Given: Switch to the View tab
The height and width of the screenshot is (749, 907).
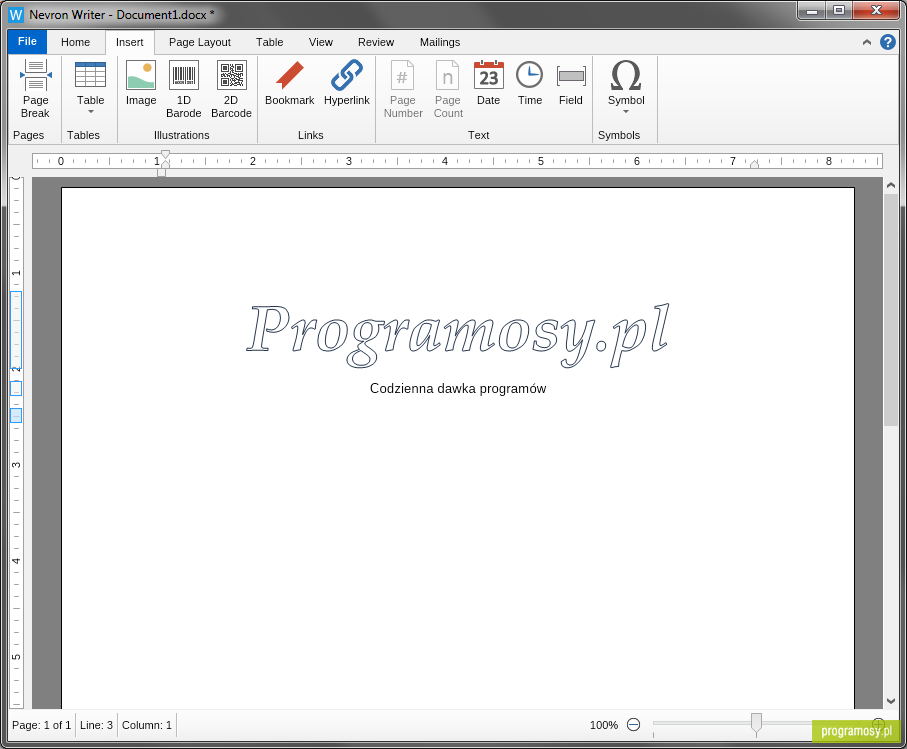Looking at the screenshot, I should click(x=320, y=42).
